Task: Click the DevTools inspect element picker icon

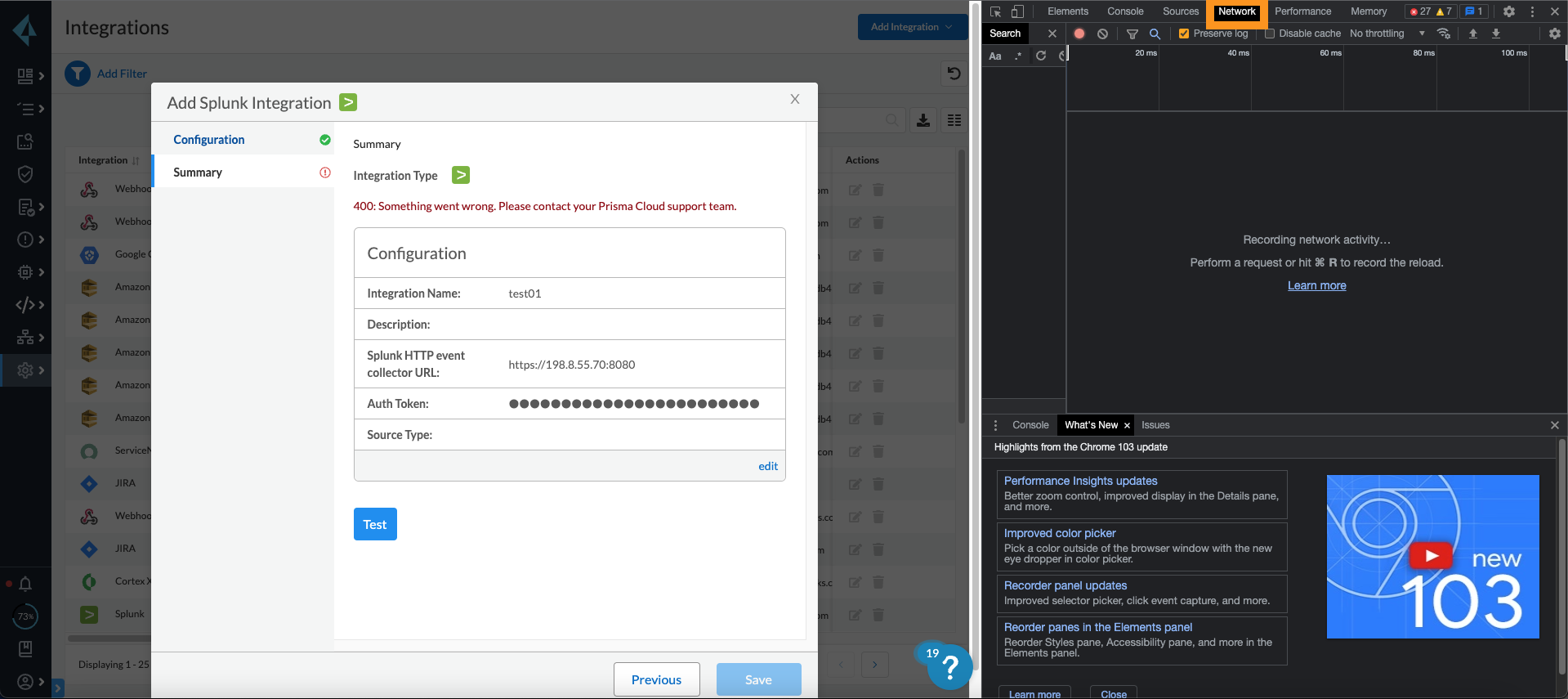Action: 995,11
